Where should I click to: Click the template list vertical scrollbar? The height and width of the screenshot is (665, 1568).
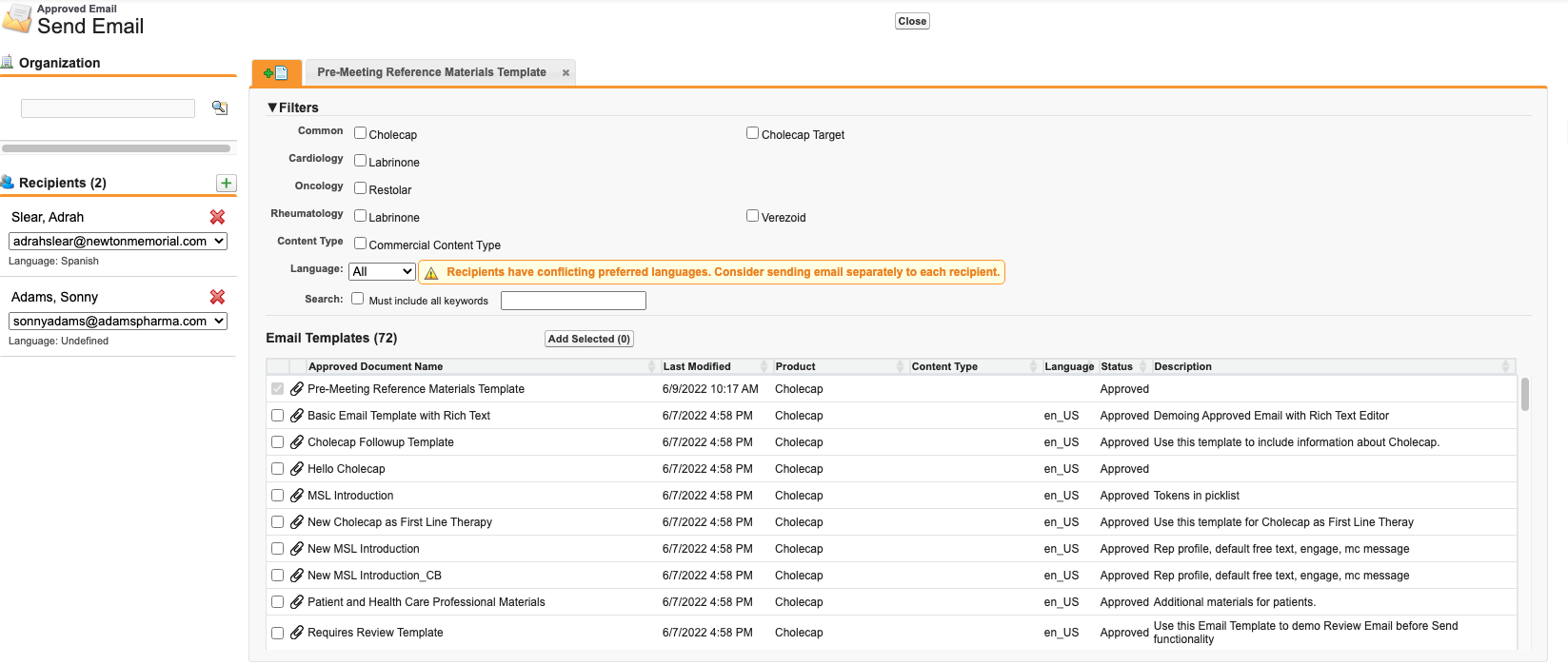click(x=1524, y=395)
